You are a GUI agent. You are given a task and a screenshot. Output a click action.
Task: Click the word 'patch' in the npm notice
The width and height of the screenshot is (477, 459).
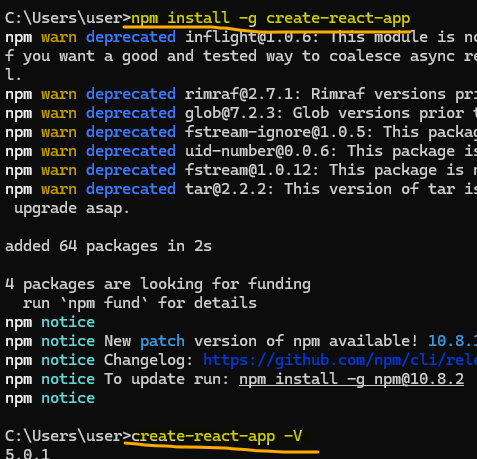(162, 341)
